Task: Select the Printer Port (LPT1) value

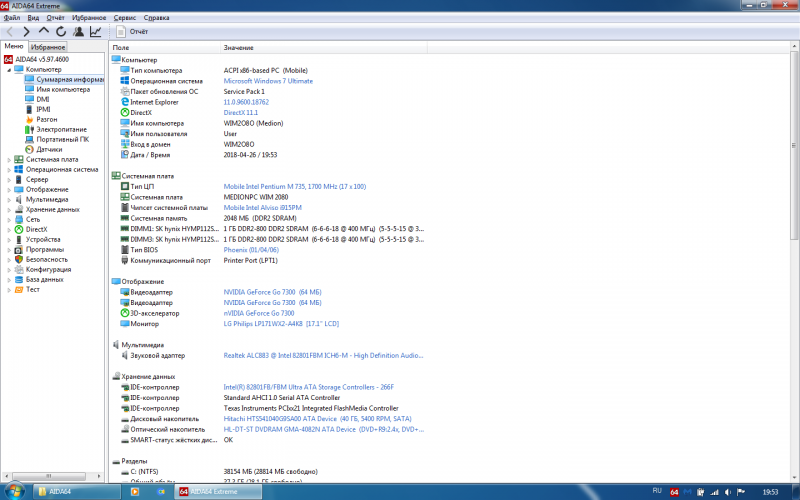Action: (251, 260)
